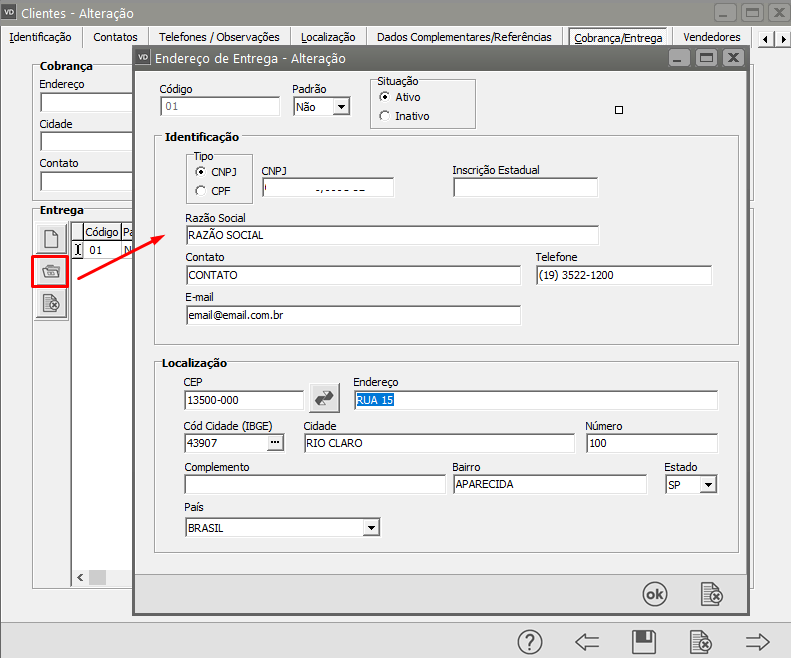791x658 pixels.
Task: Open the País dropdown list
Action: (371, 528)
